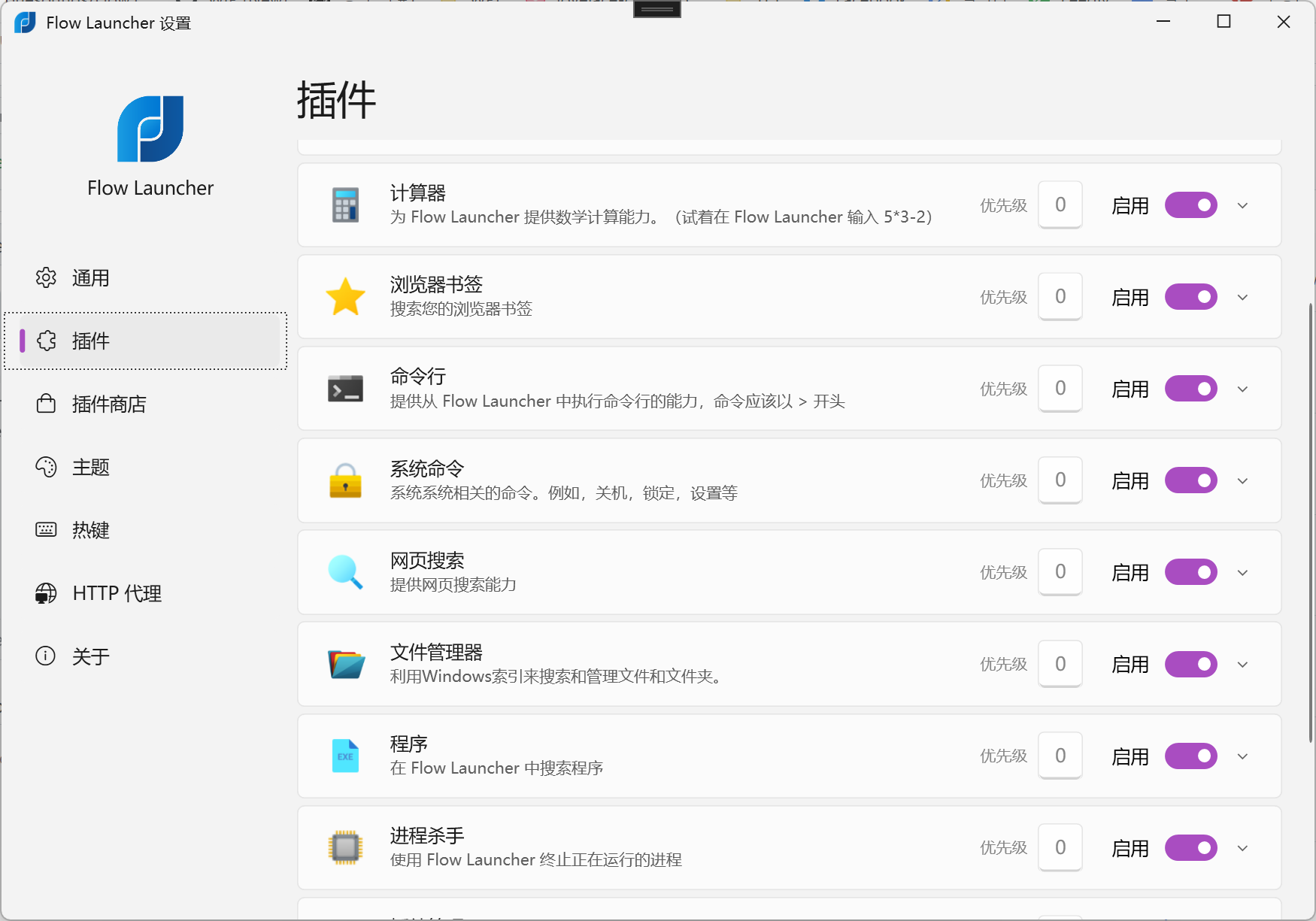Disable the 浏览器书签 plugin toggle

pyautogui.click(x=1191, y=297)
